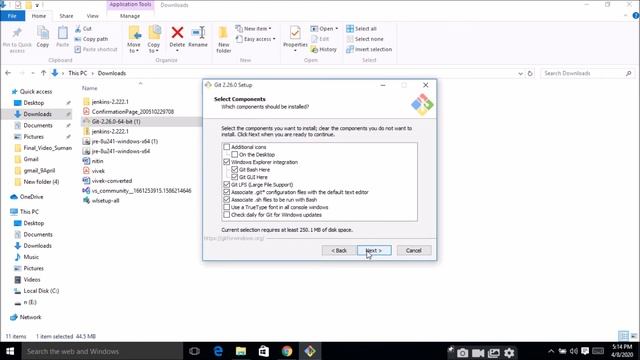Viewport: 640px width, 360px height.
Task: Open Chrome from the taskbar
Action: (x=287, y=351)
